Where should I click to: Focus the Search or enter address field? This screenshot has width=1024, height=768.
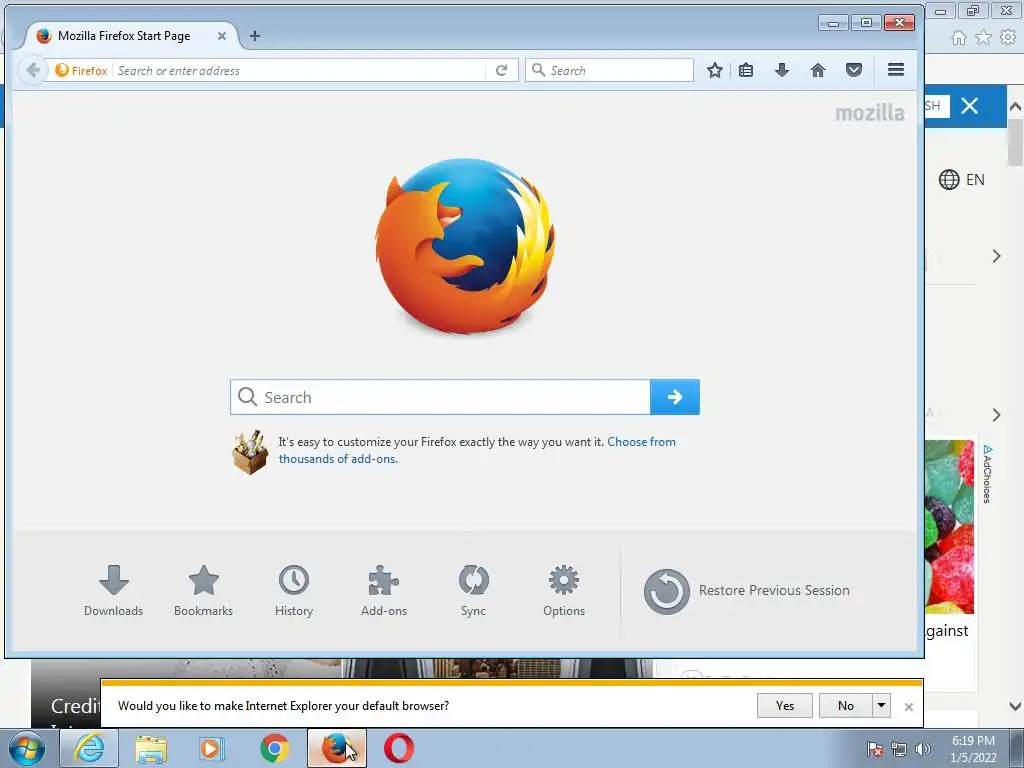(x=300, y=71)
